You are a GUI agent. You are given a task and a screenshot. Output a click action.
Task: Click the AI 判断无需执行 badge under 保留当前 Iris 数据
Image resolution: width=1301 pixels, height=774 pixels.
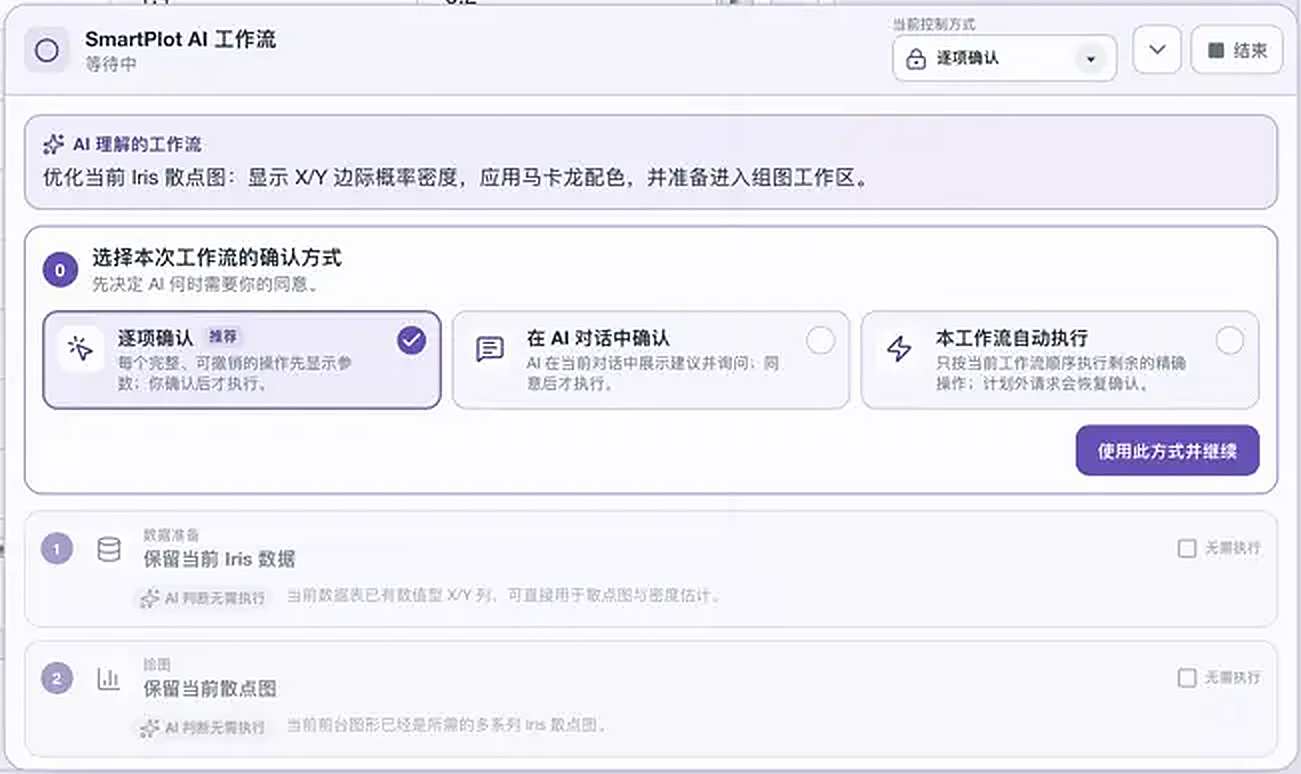point(203,598)
